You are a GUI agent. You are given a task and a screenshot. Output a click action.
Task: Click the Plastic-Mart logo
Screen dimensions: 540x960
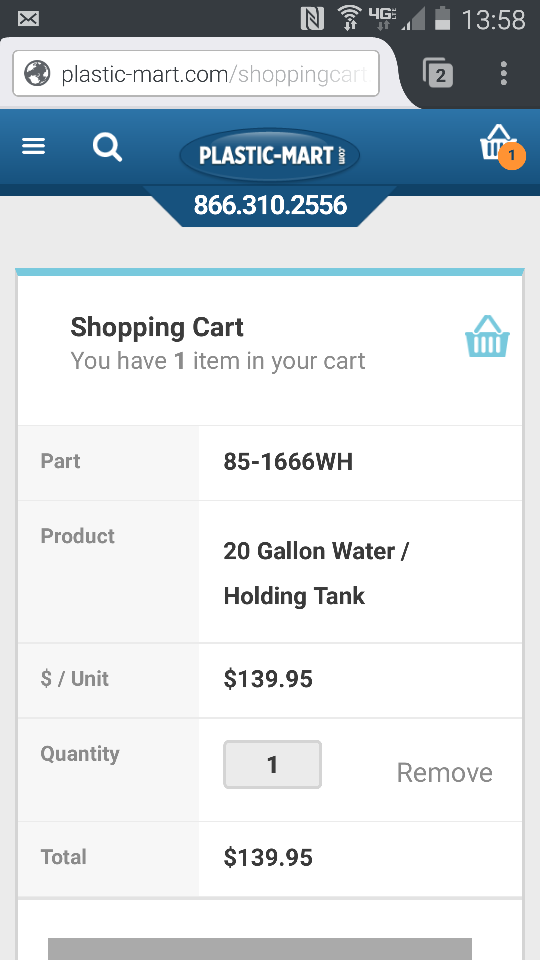tap(269, 155)
